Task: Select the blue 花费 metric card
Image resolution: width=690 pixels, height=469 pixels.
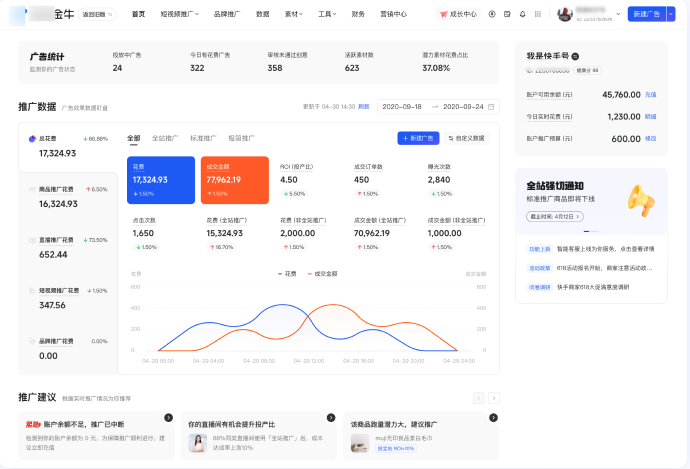Action: tap(160, 179)
